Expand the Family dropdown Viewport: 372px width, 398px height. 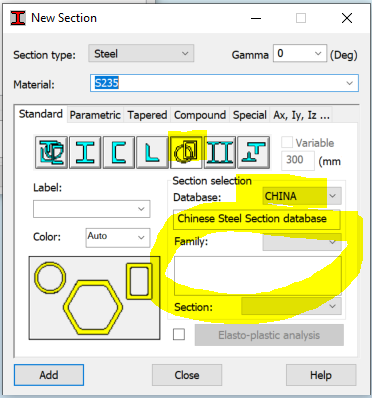[302, 242]
